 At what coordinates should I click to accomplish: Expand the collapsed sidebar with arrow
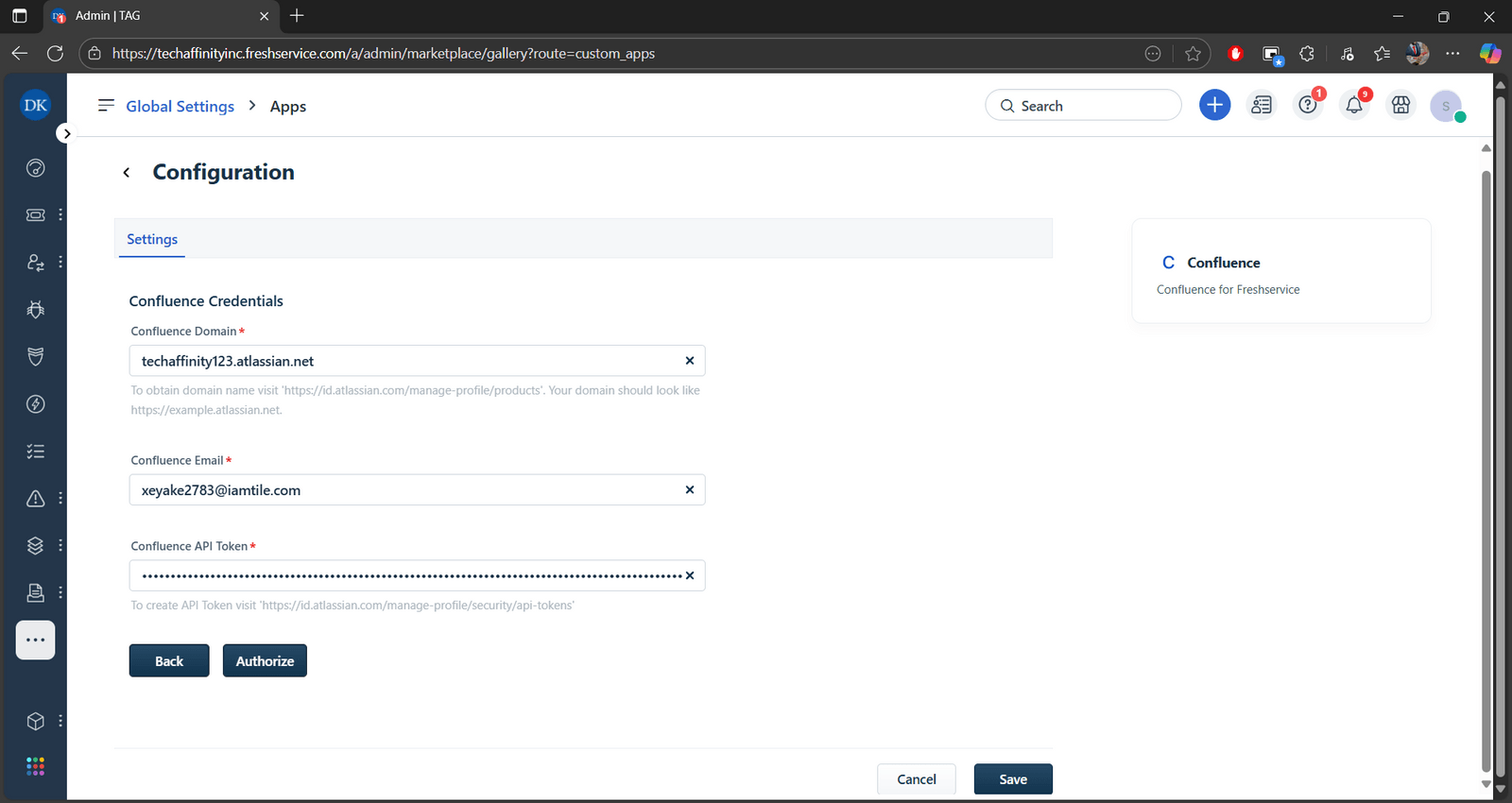click(66, 134)
